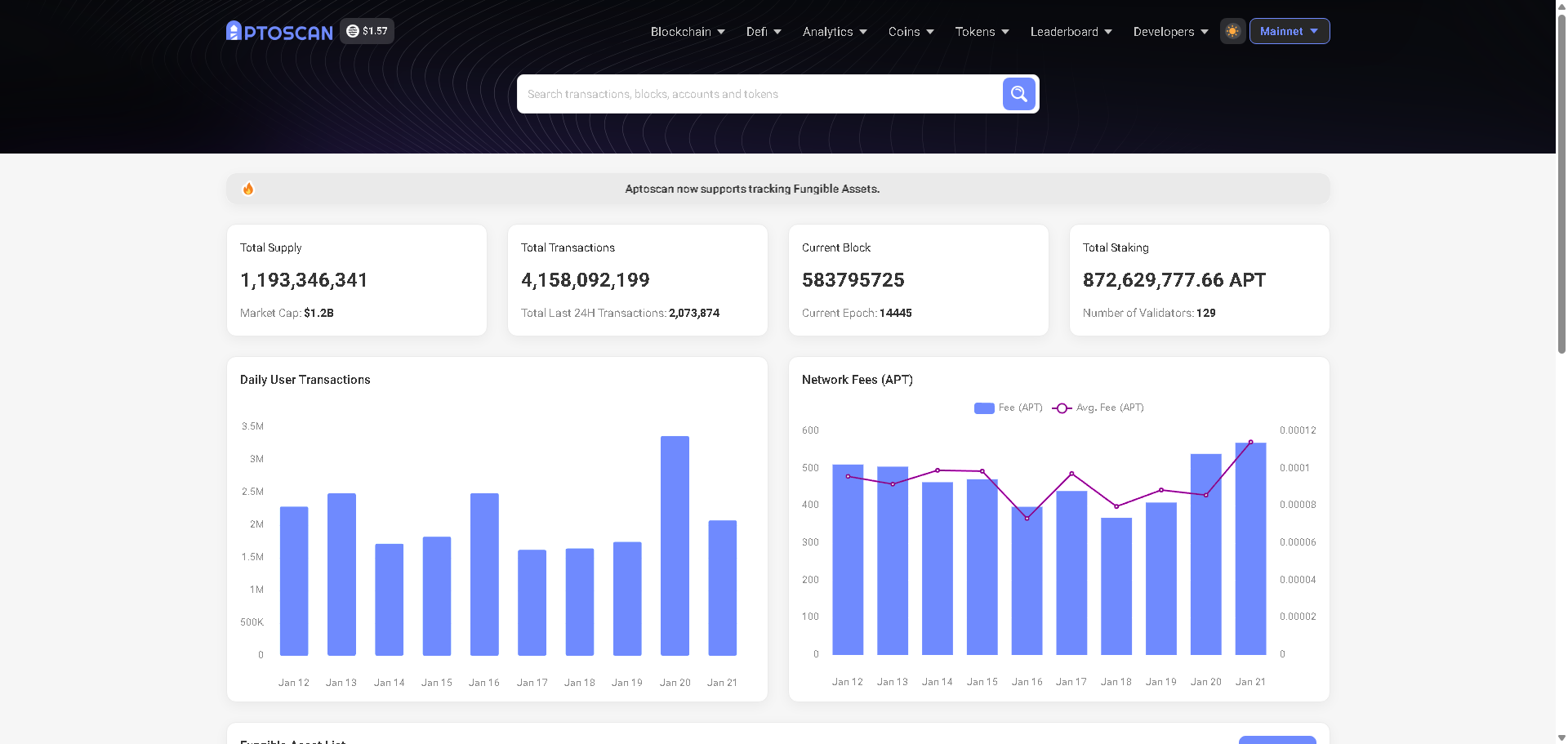Toggle the Avg. Fee (APT) legend series

(1098, 408)
